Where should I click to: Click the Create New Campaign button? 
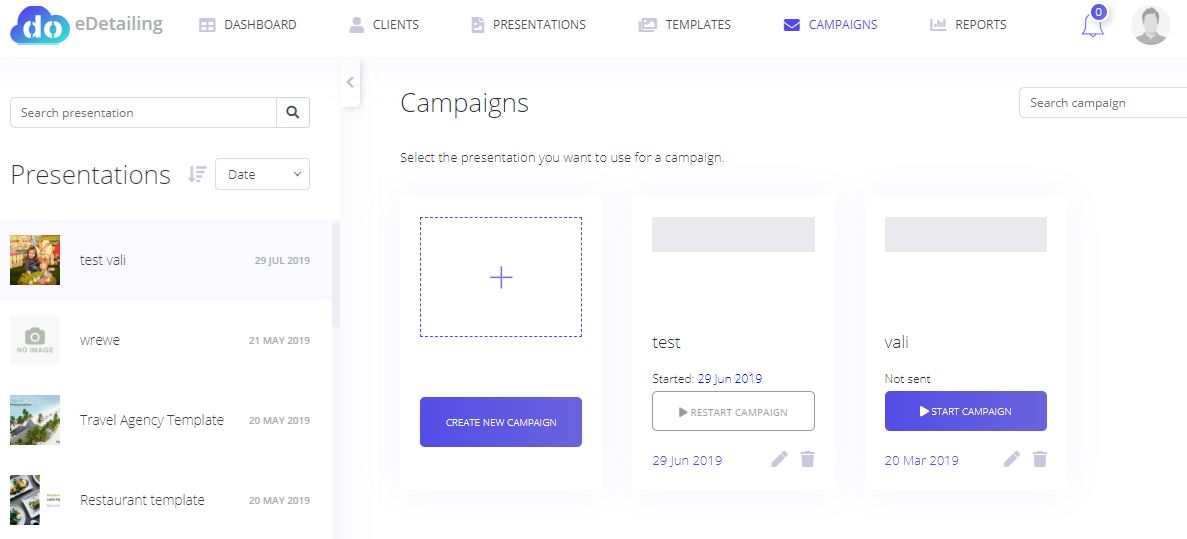point(501,422)
